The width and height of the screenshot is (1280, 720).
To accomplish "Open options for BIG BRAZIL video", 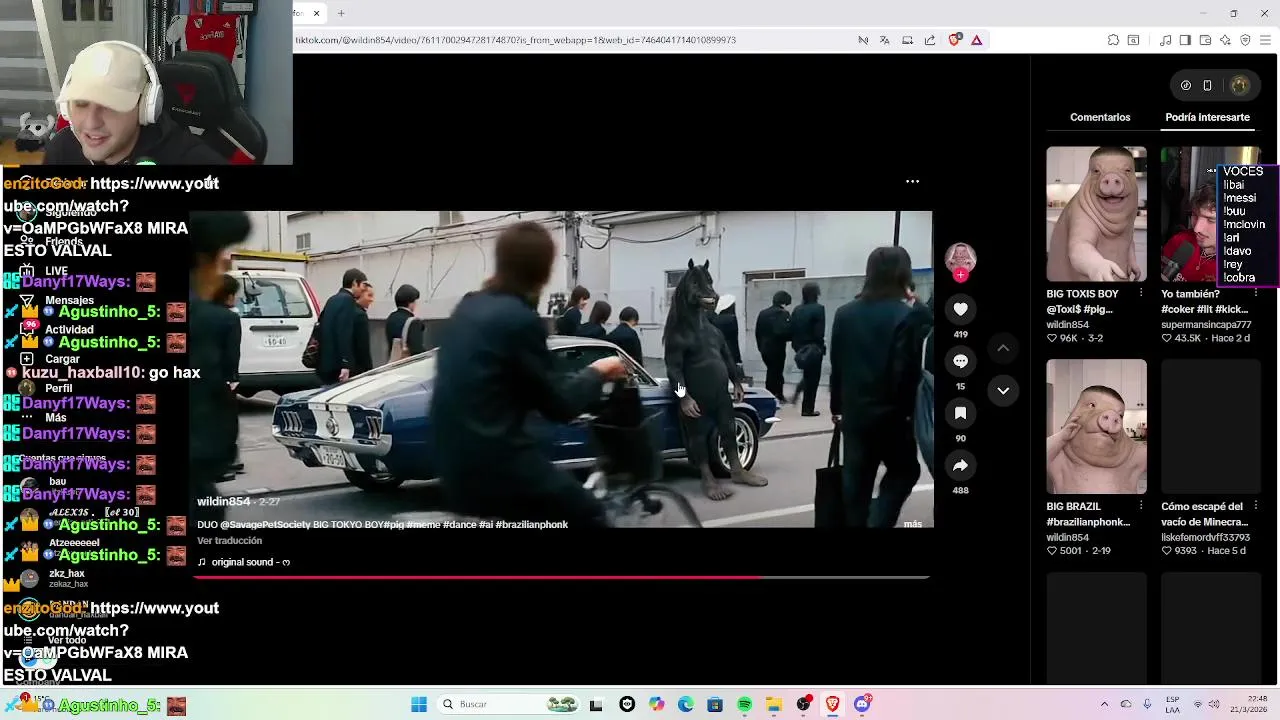I will (x=1141, y=506).
